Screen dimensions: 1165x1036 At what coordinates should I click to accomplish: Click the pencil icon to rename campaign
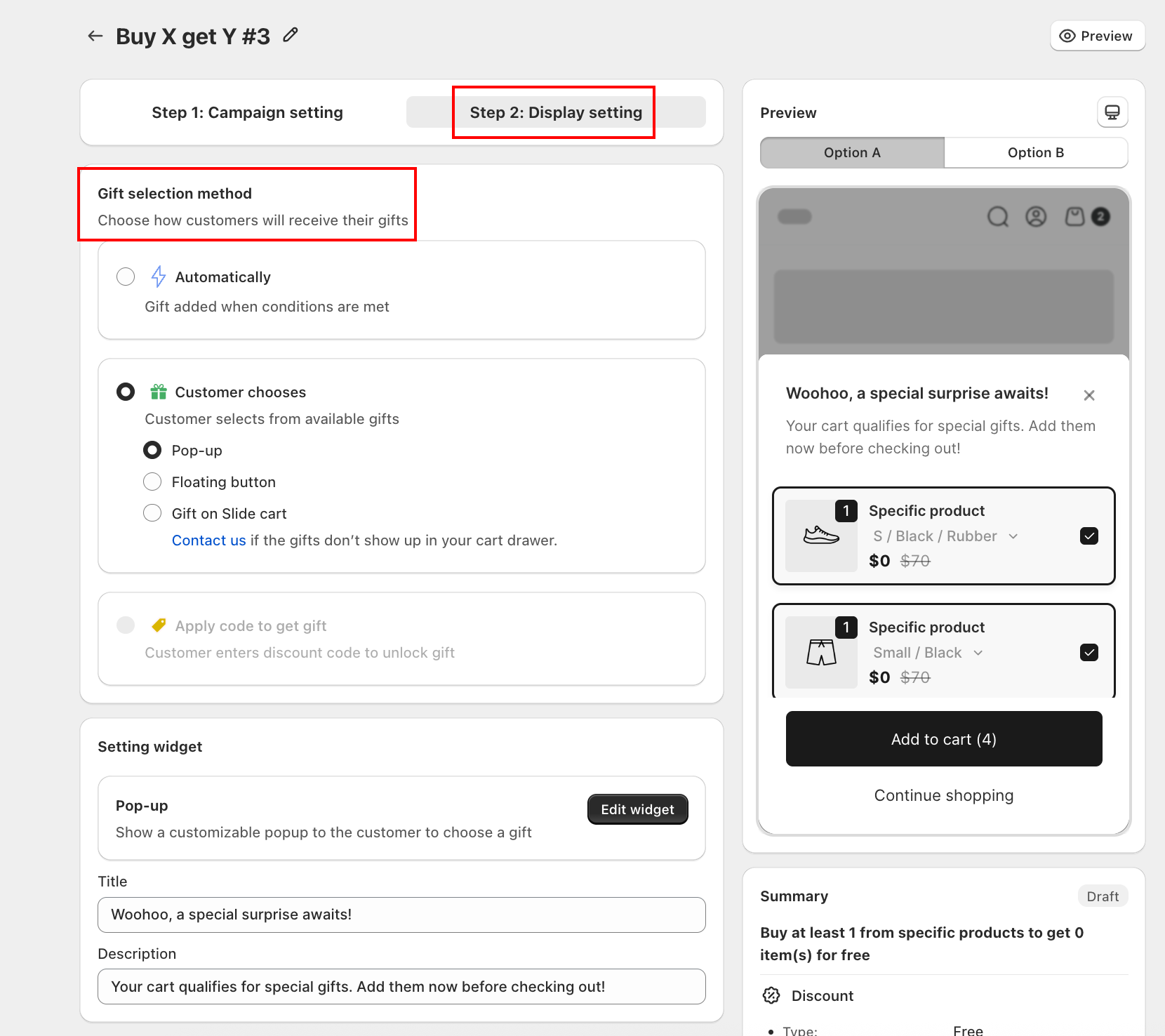pyautogui.click(x=291, y=35)
